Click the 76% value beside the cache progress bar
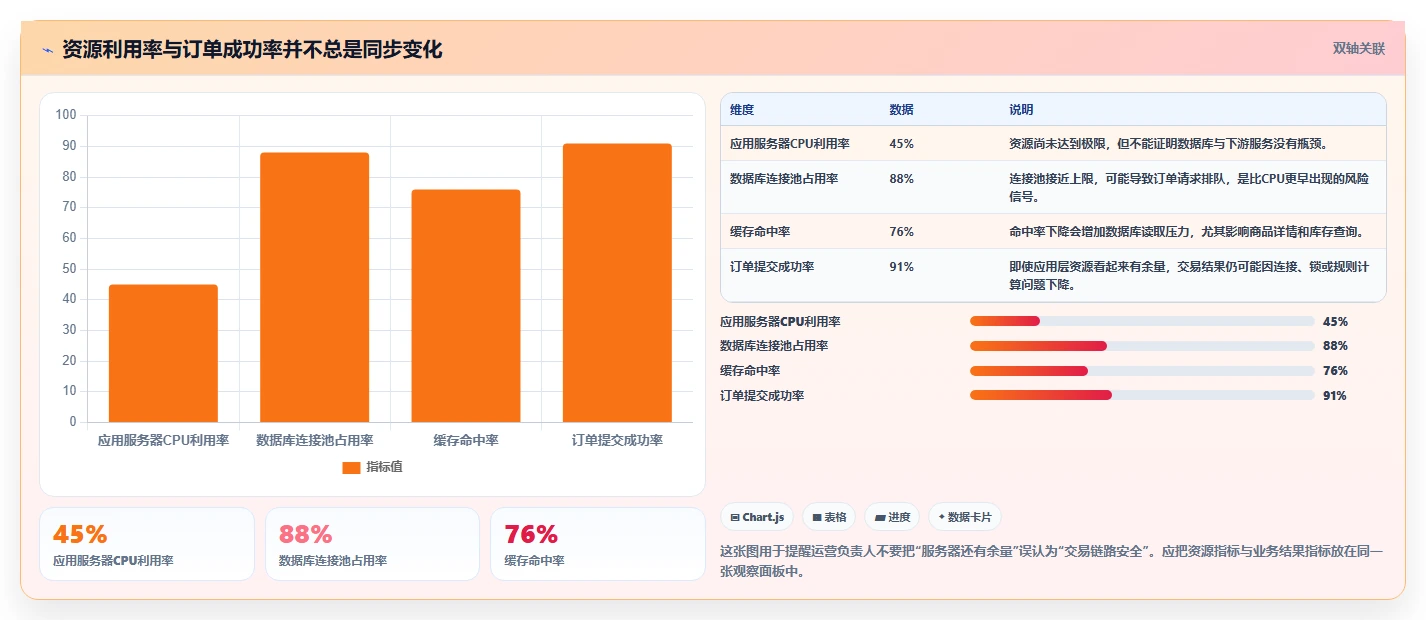The width and height of the screenshot is (1426, 620). click(x=1335, y=371)
